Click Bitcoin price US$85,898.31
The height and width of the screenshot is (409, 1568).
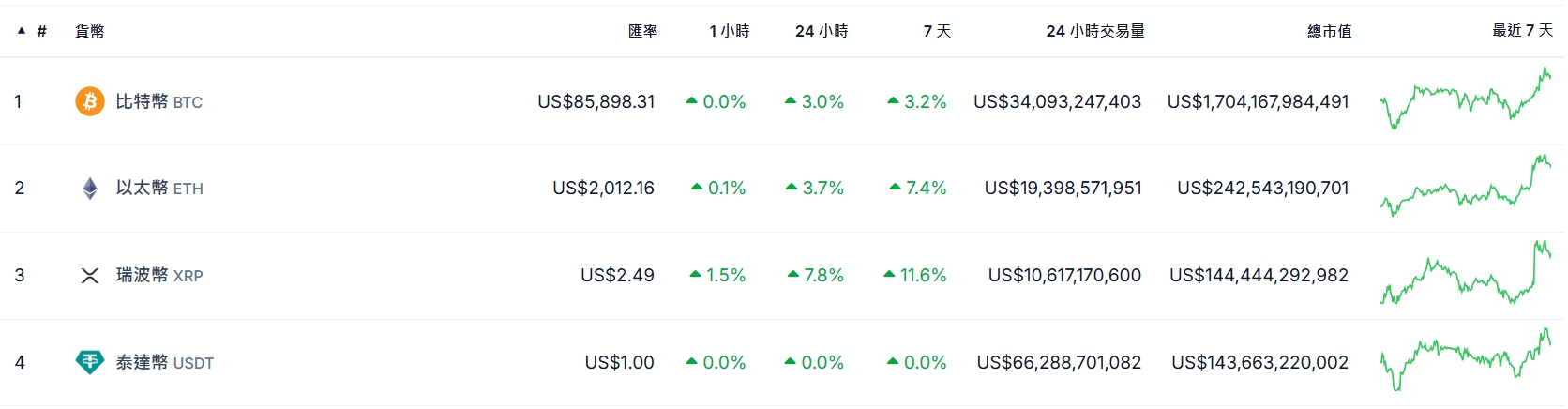[596, 101]
